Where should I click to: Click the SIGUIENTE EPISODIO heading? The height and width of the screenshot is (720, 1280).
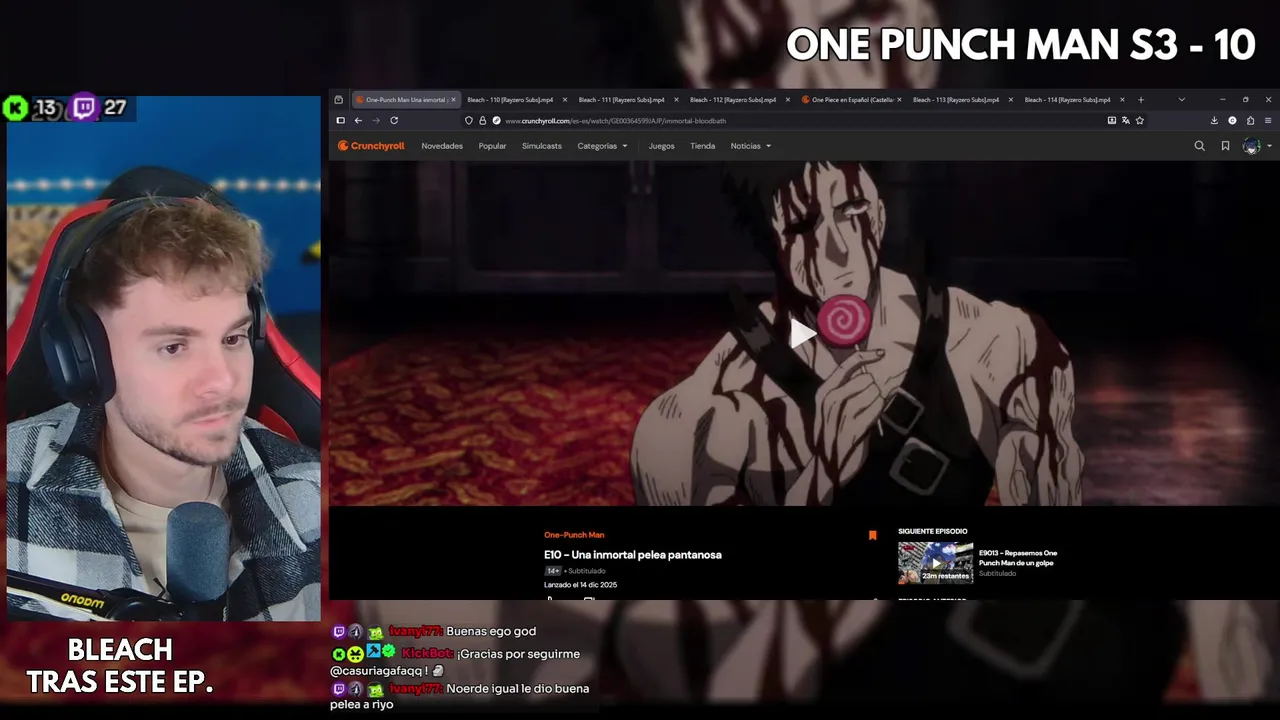point(933,532)
